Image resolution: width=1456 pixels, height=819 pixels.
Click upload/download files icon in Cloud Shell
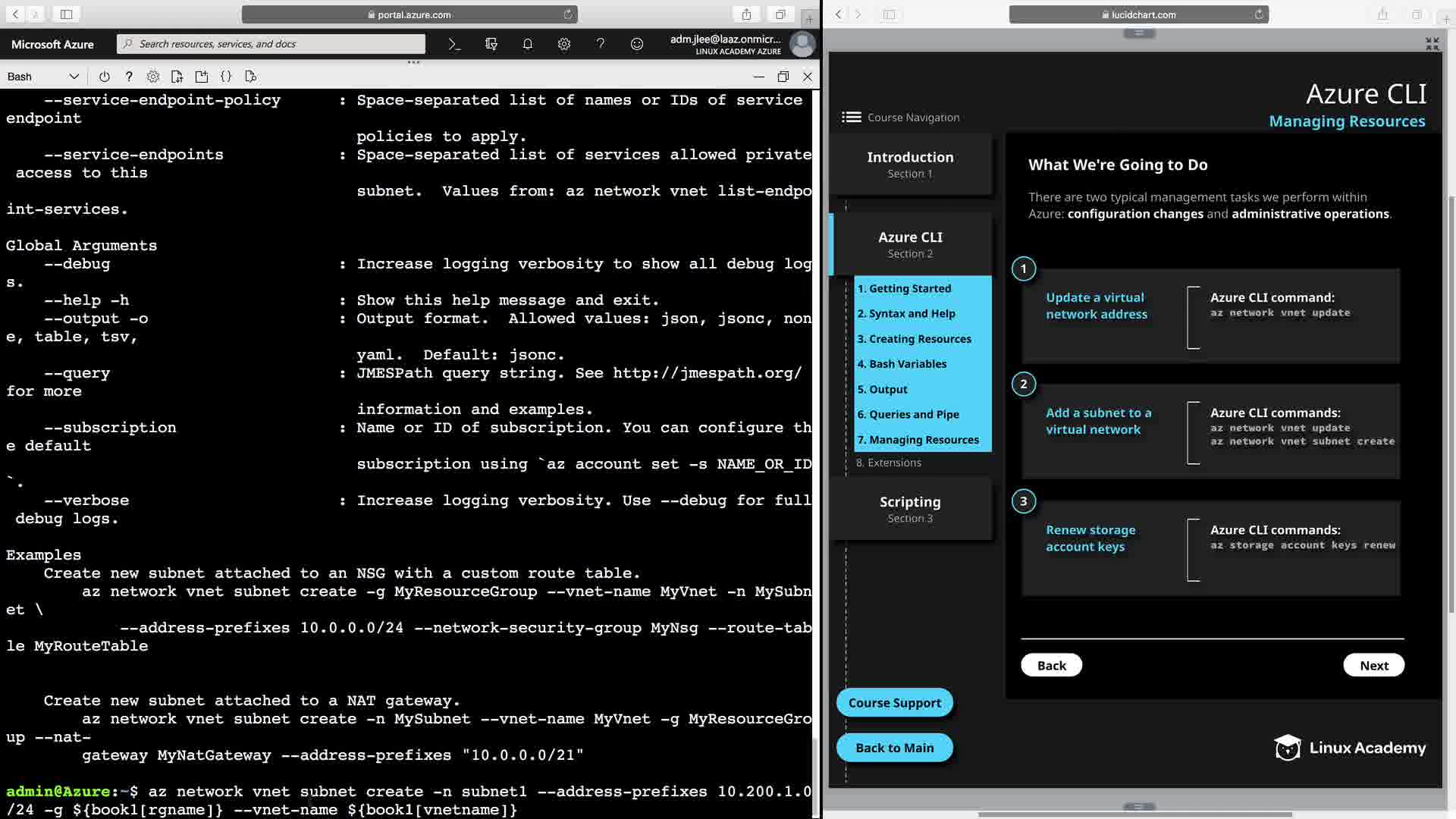coord(177,77)
